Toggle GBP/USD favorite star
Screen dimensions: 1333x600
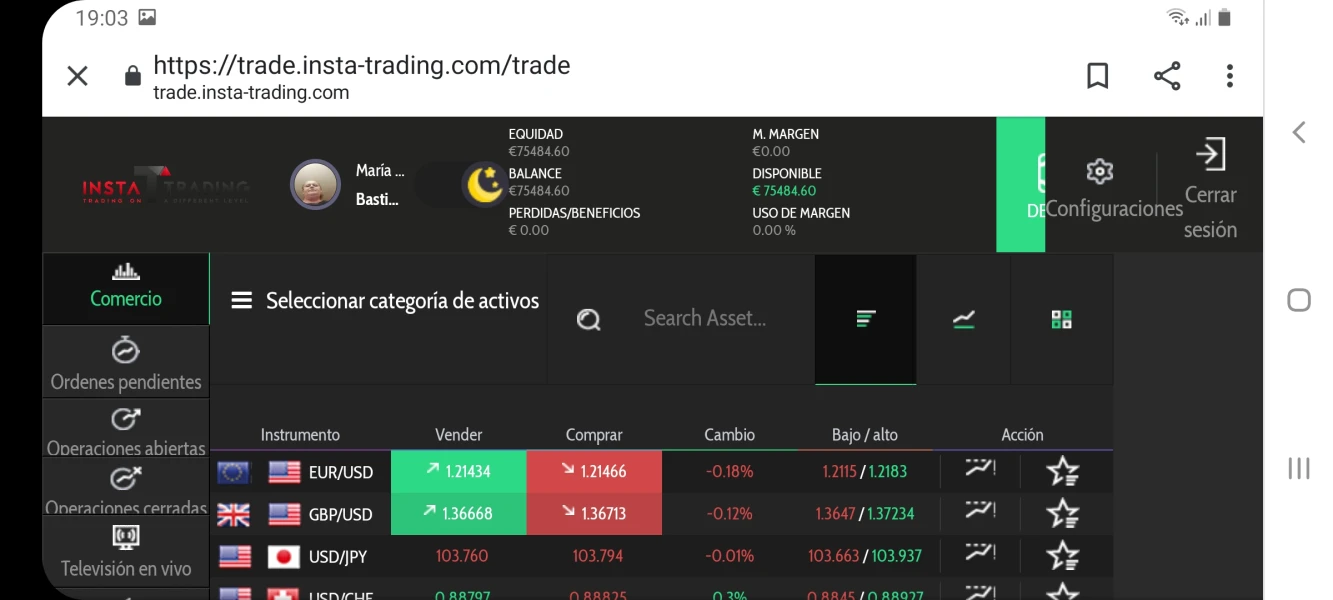tap(1062, 514)
